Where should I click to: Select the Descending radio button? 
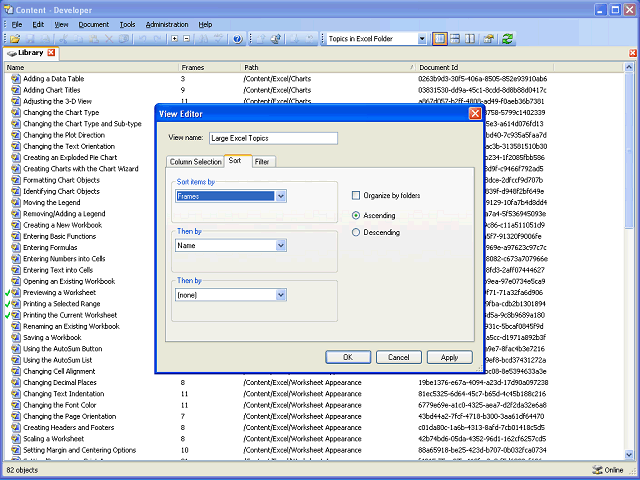[x=356, y=232]
